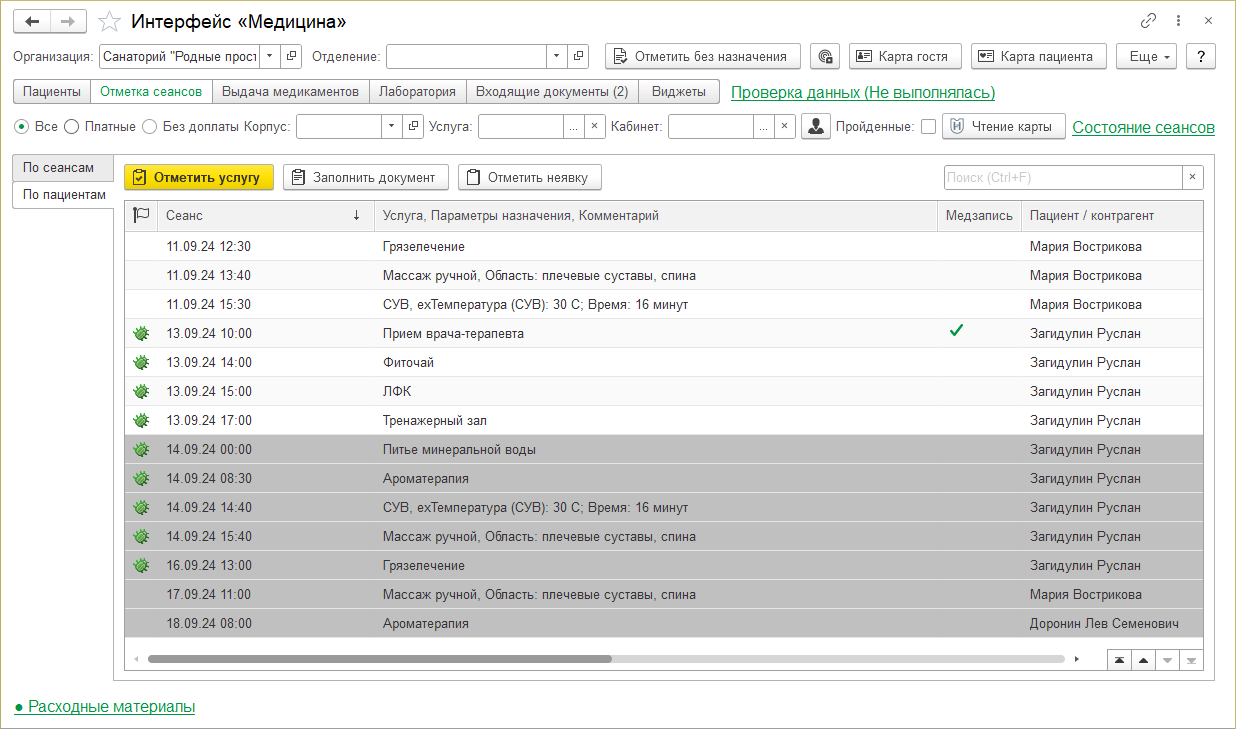Open the Еще dropdown menu
Screen dimensions: 1236x729
click(x=1145, y=57)
